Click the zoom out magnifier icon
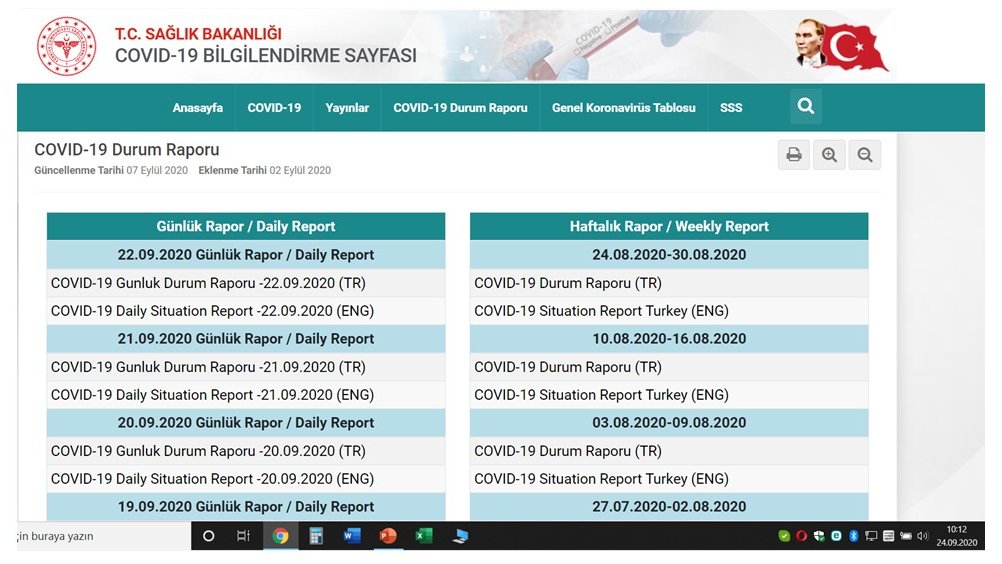This screenshot has height=564, width=1002. pyautogui.click(x=865, y=155)
